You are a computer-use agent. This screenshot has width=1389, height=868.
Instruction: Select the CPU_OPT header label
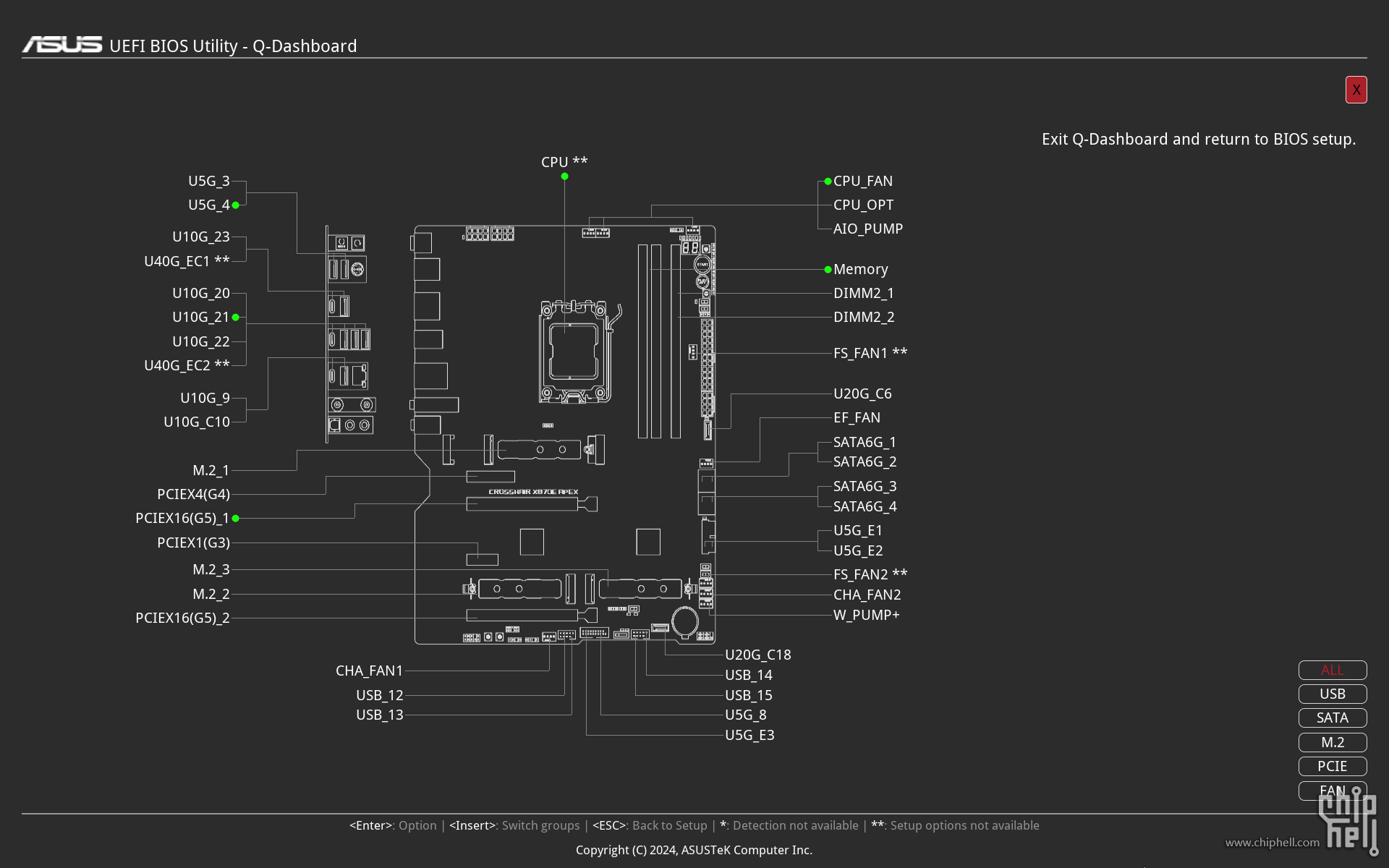[863, 205]
